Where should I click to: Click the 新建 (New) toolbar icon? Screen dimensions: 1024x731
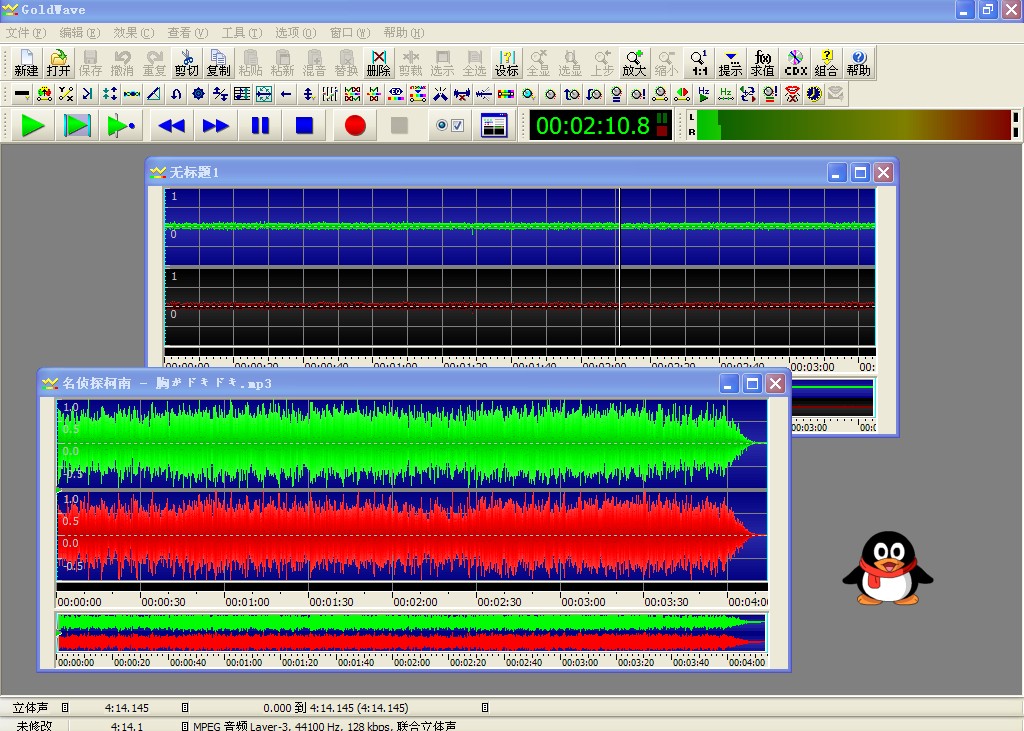click(26, 63)
